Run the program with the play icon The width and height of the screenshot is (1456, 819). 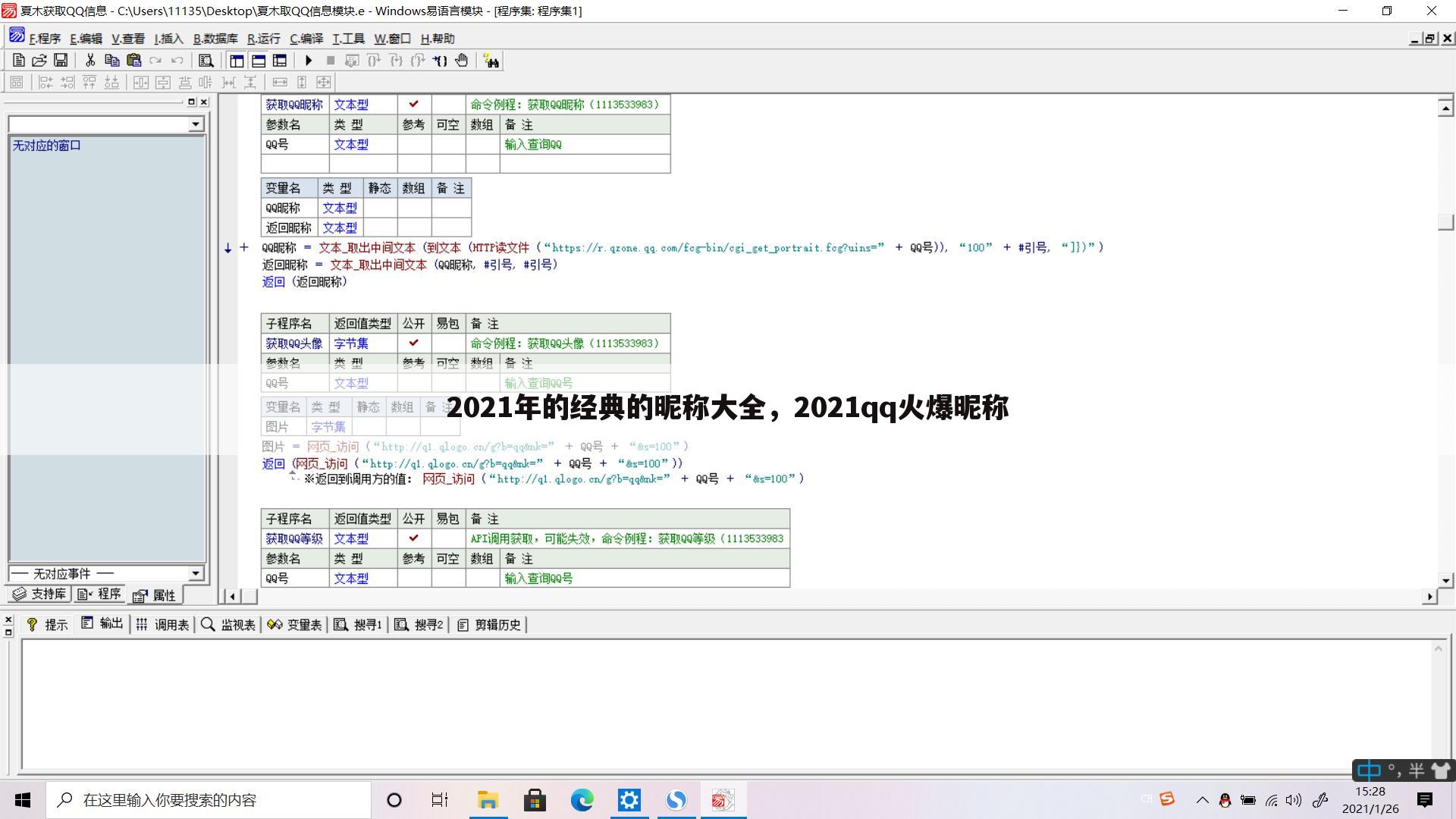click(309, 61)
